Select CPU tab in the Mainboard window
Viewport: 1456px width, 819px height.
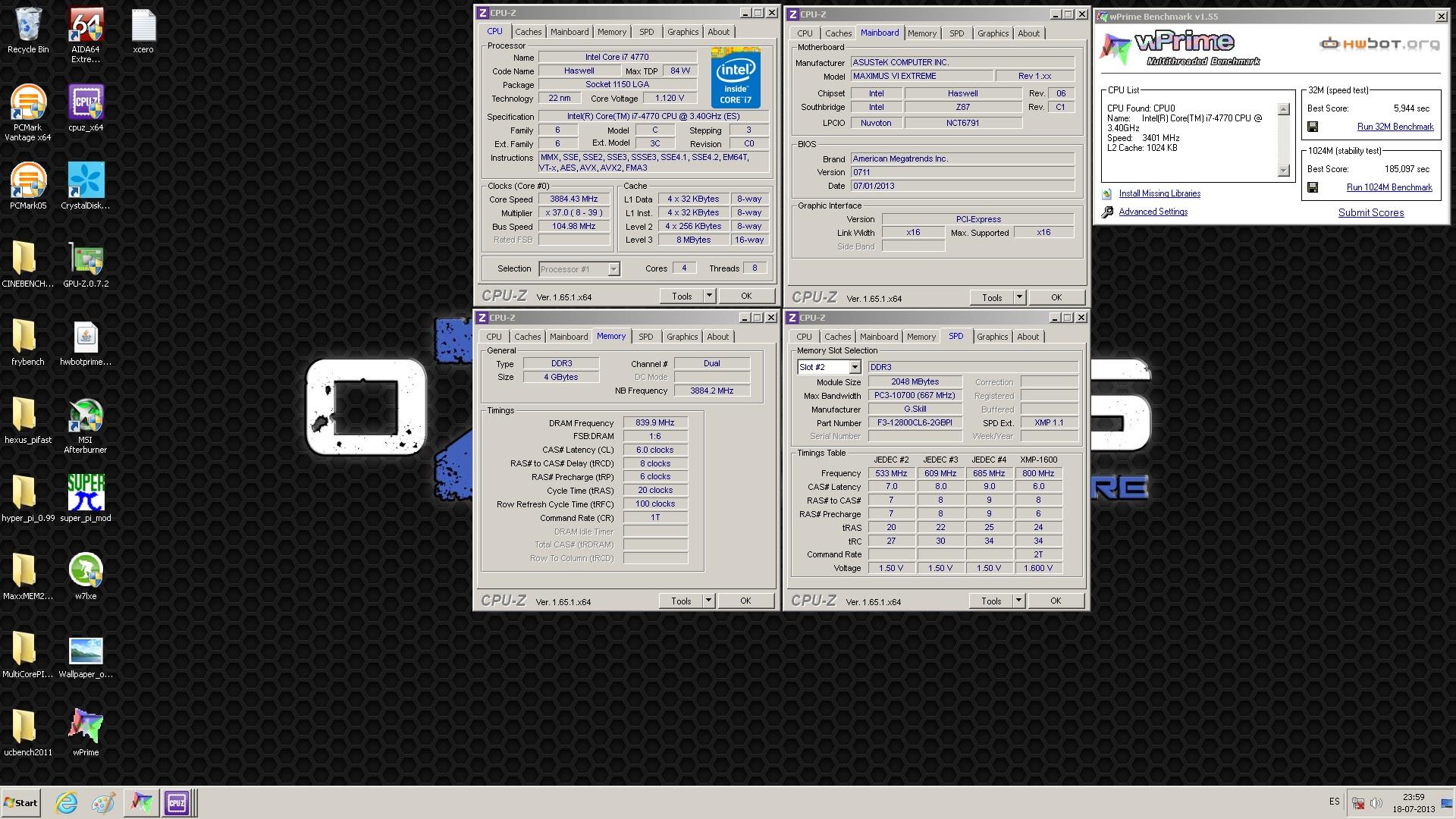(805, 33)
